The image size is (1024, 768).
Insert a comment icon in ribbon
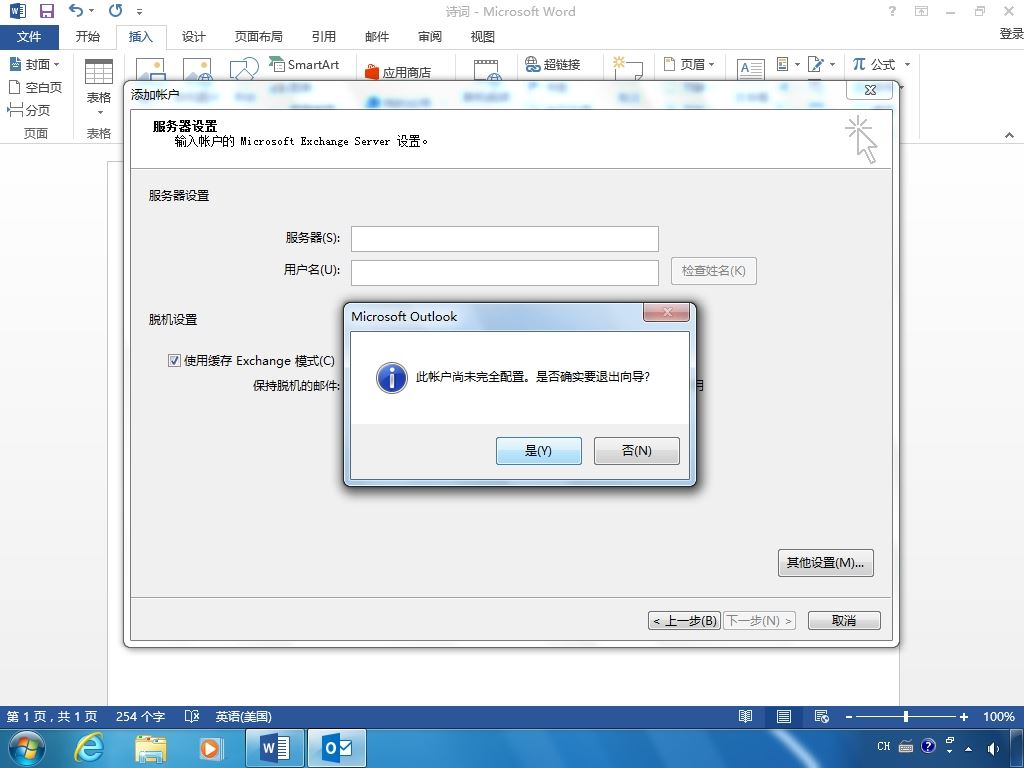coord(628,68)
